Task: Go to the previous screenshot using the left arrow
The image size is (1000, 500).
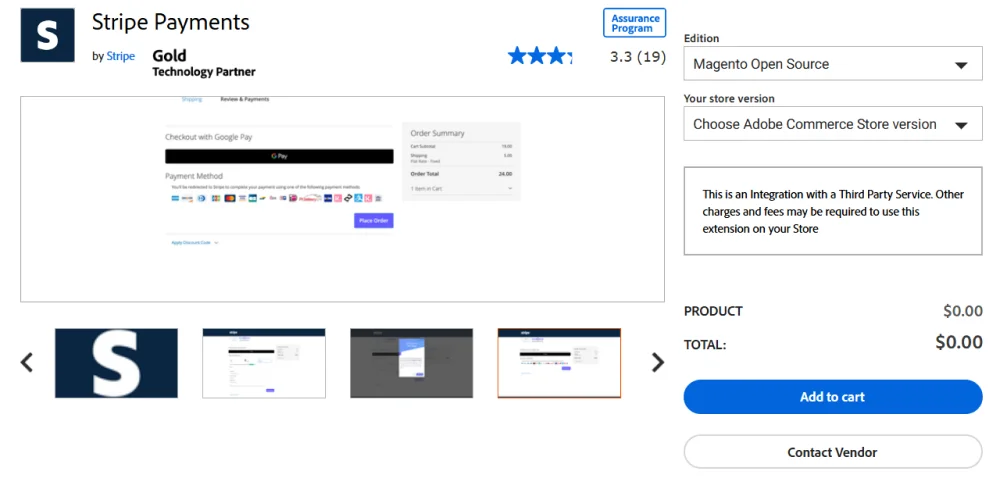Action: tap(27, 362)
